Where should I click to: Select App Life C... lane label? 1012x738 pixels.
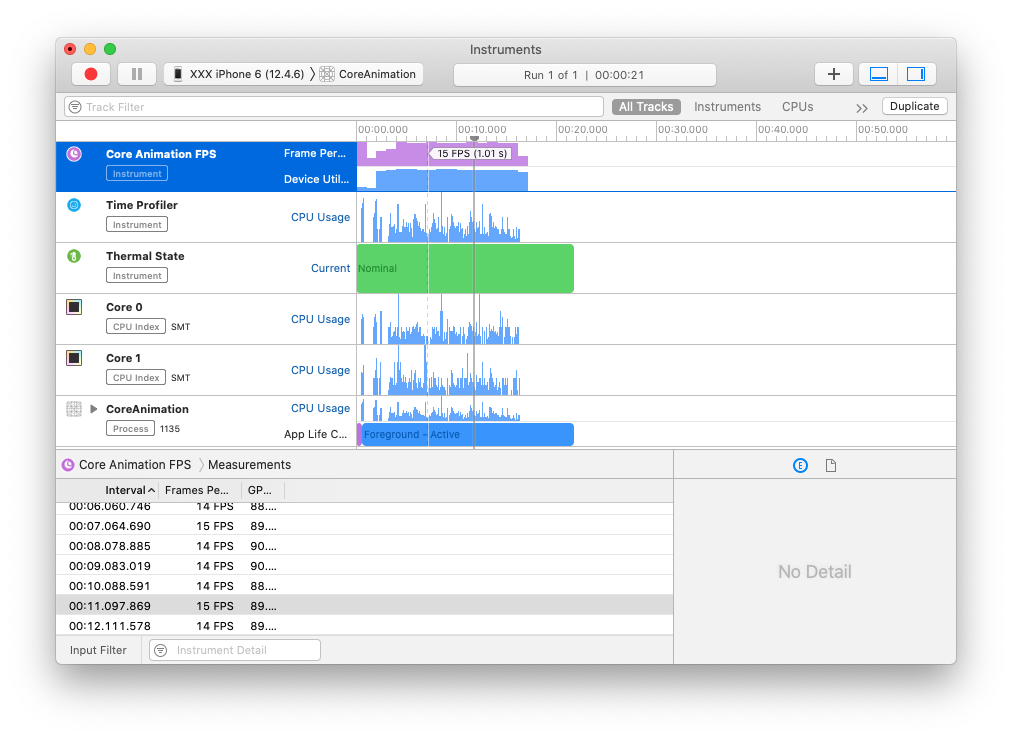(316, 434)
